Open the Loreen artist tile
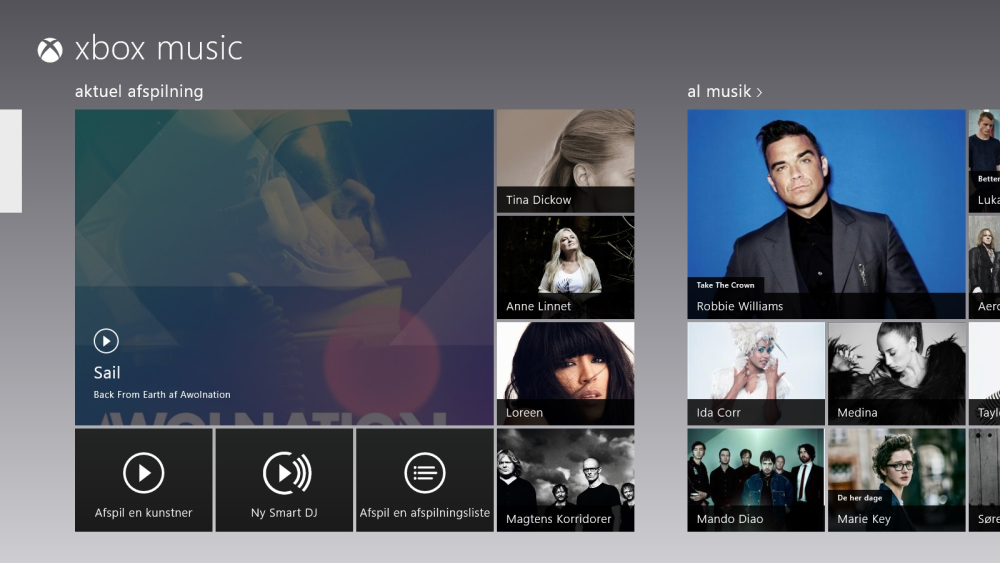This screenshot has height=563, width=1000. pyautogui.click(x=566, y=374)
